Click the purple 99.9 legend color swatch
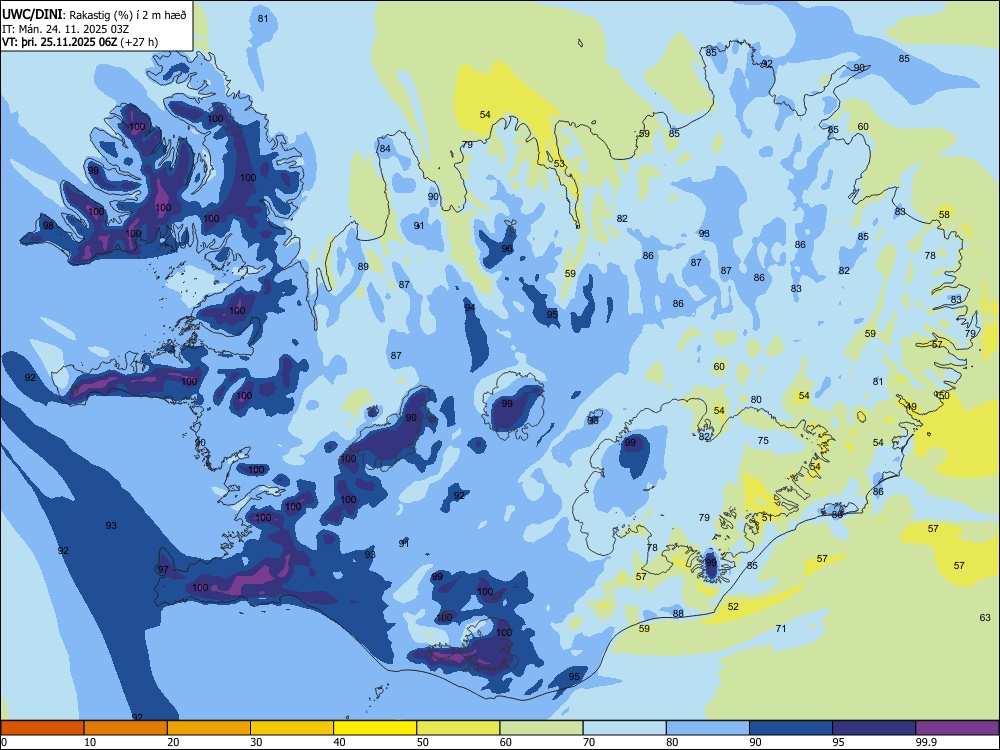 coord(957,728)
